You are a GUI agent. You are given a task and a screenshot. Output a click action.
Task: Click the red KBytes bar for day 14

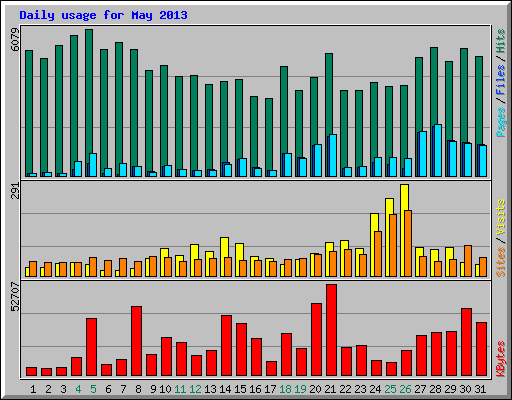tap(226, 346)
